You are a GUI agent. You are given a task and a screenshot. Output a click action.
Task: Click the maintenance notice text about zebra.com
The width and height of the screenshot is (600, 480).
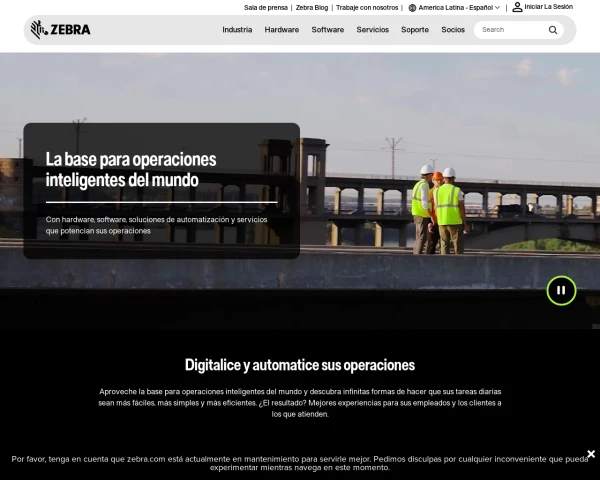click(x=300, y=463)
